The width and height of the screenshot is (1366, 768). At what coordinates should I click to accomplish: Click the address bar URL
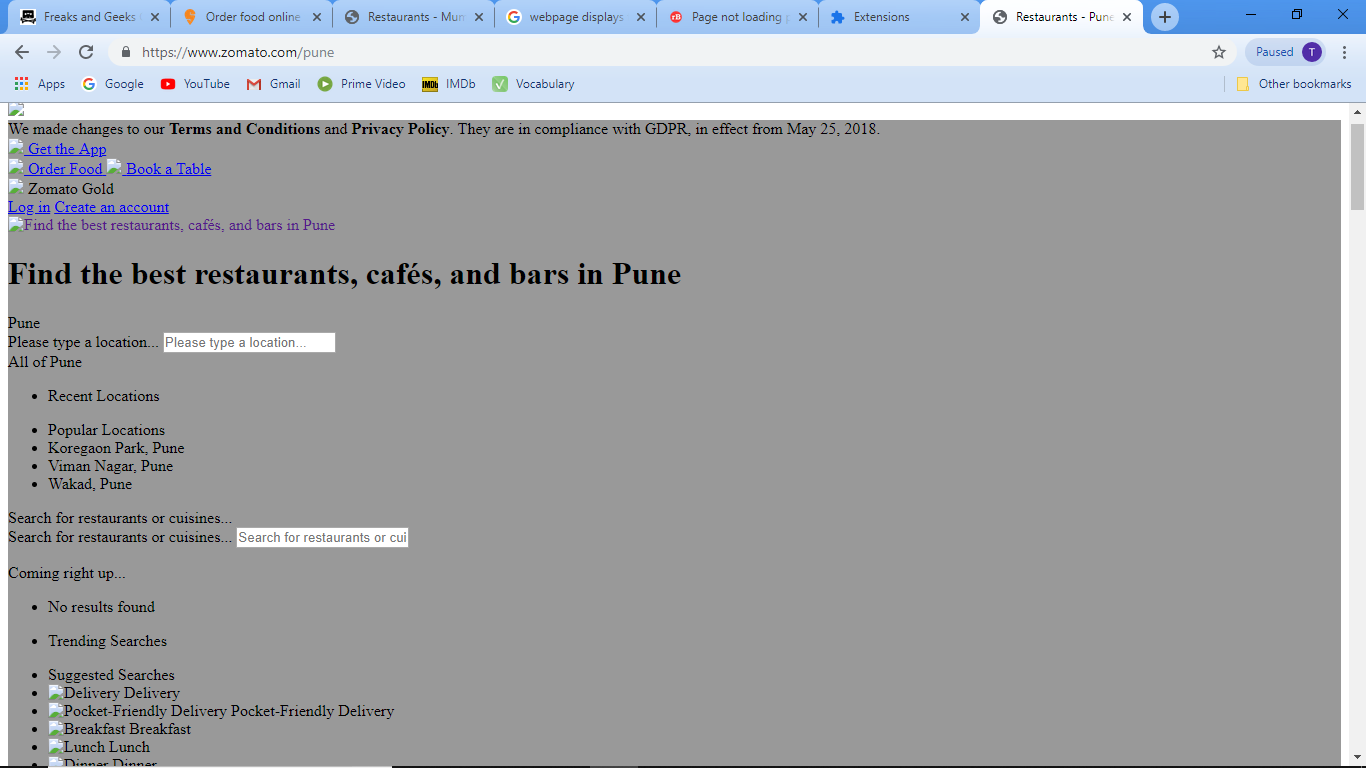[x=238, y=52]
